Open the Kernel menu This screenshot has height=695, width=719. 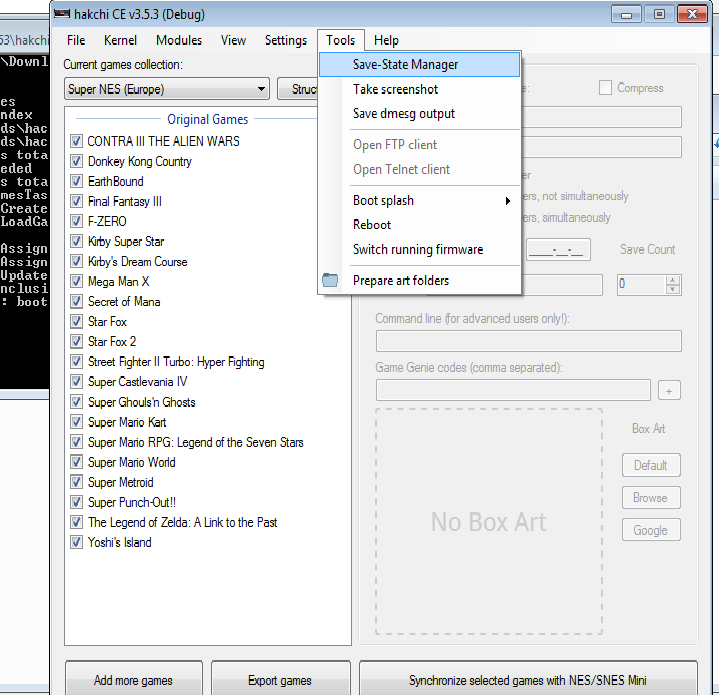[120, 40]
